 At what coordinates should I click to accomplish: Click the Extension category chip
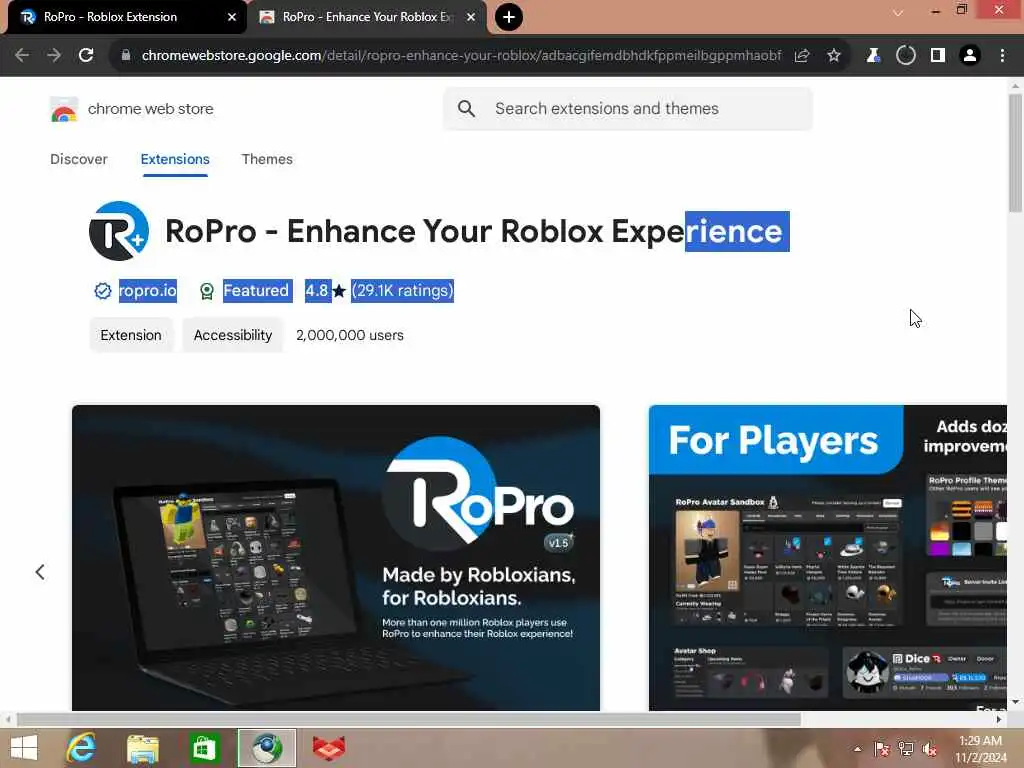131,335
